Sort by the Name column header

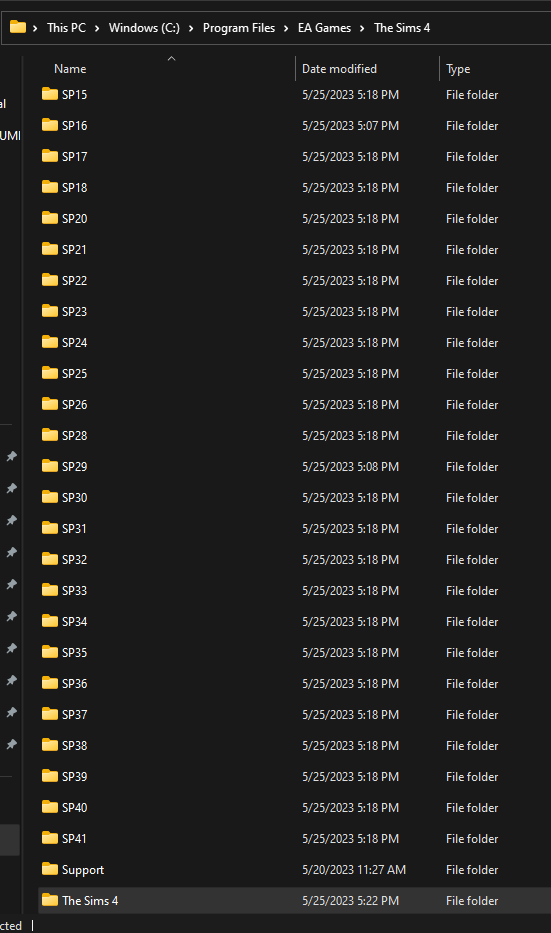(x=70, y=69)
